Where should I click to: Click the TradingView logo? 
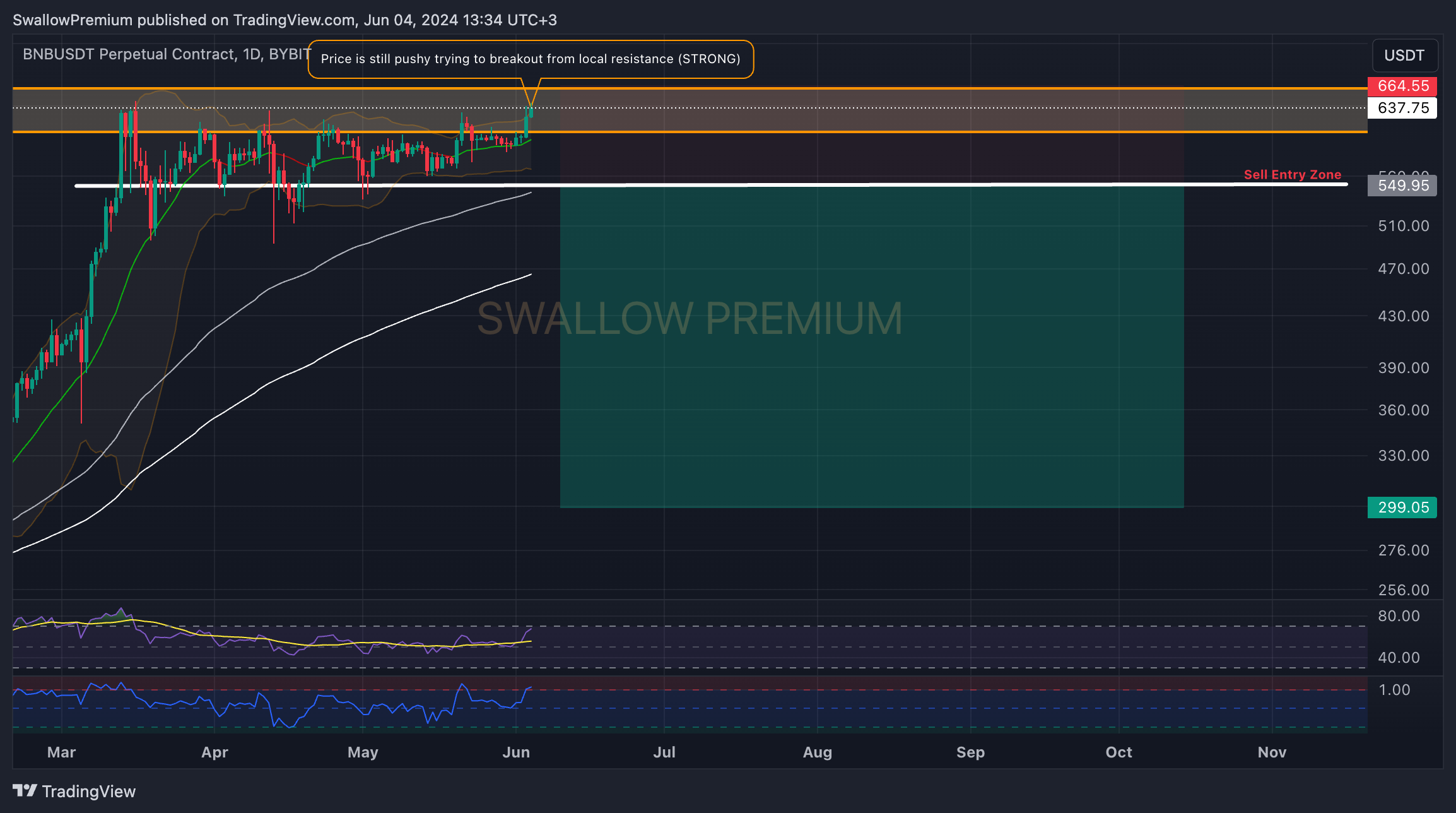tap(74, 792)
